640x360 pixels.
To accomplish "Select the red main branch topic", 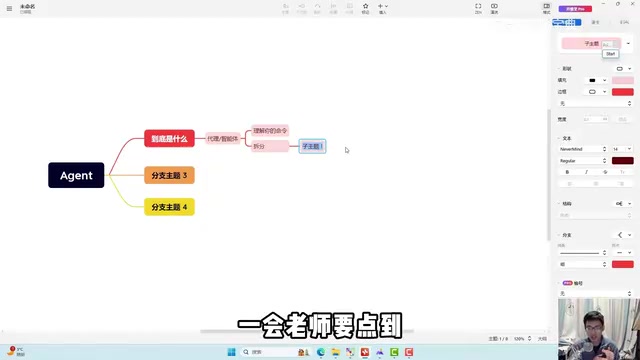I will (x=169, y=138).
